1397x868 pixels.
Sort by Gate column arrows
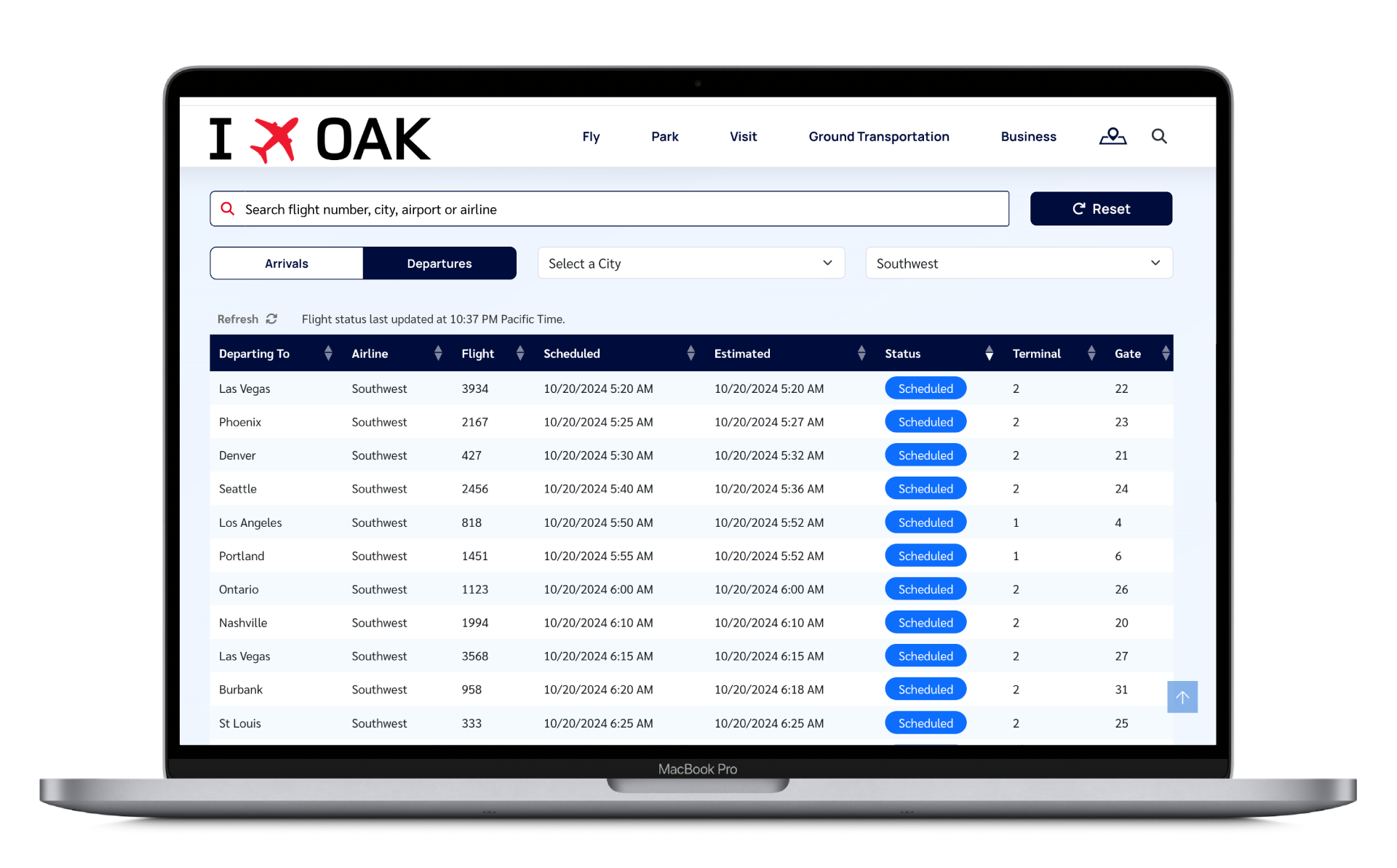click(x=1166, y=353)
